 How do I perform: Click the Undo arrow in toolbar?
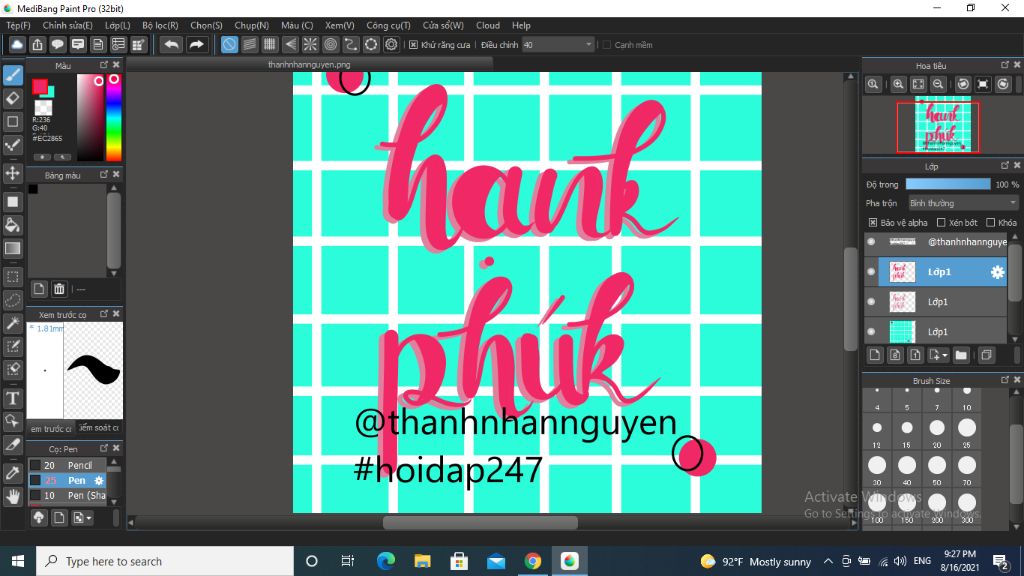171,44
